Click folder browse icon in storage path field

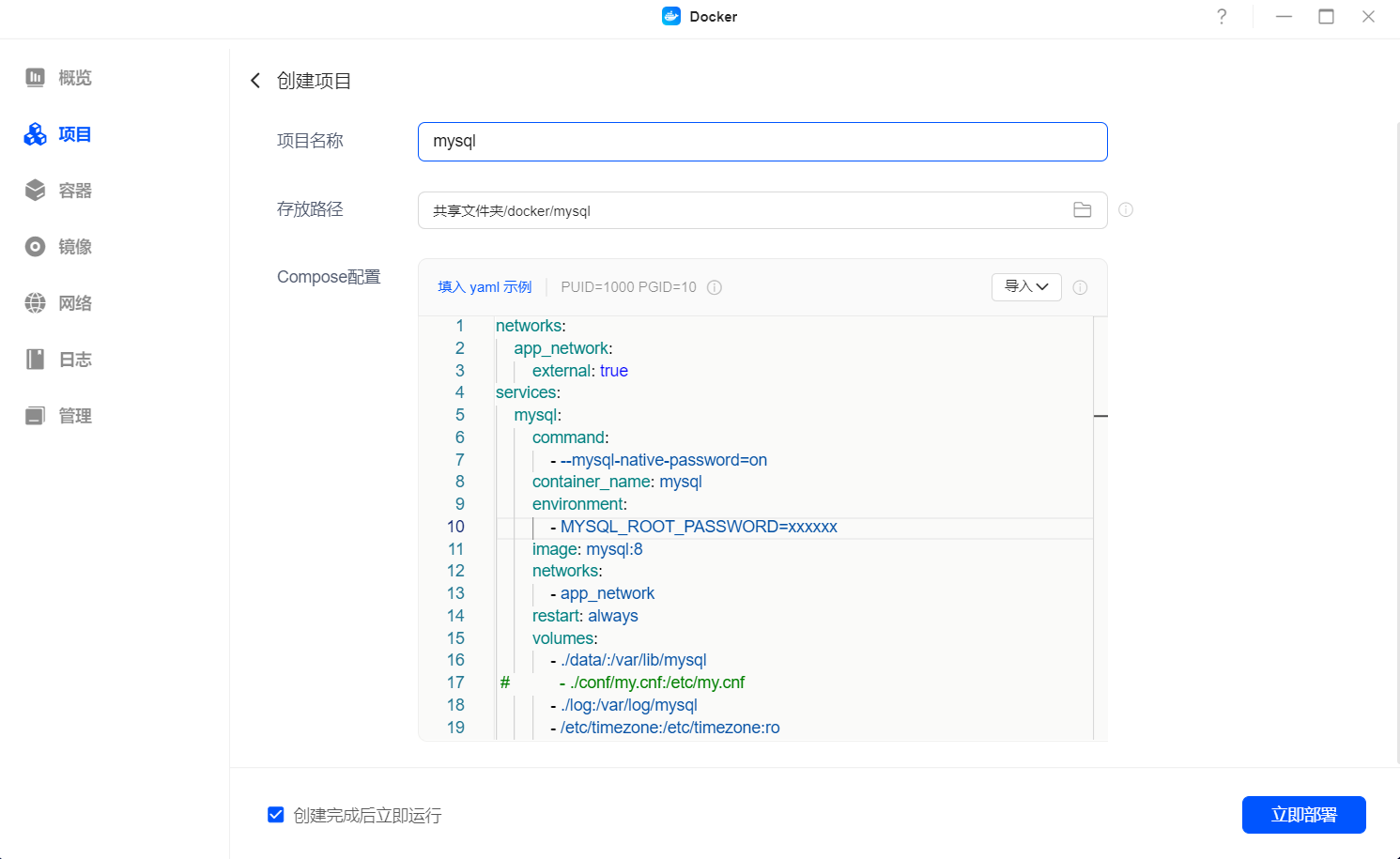point(1082,210)
